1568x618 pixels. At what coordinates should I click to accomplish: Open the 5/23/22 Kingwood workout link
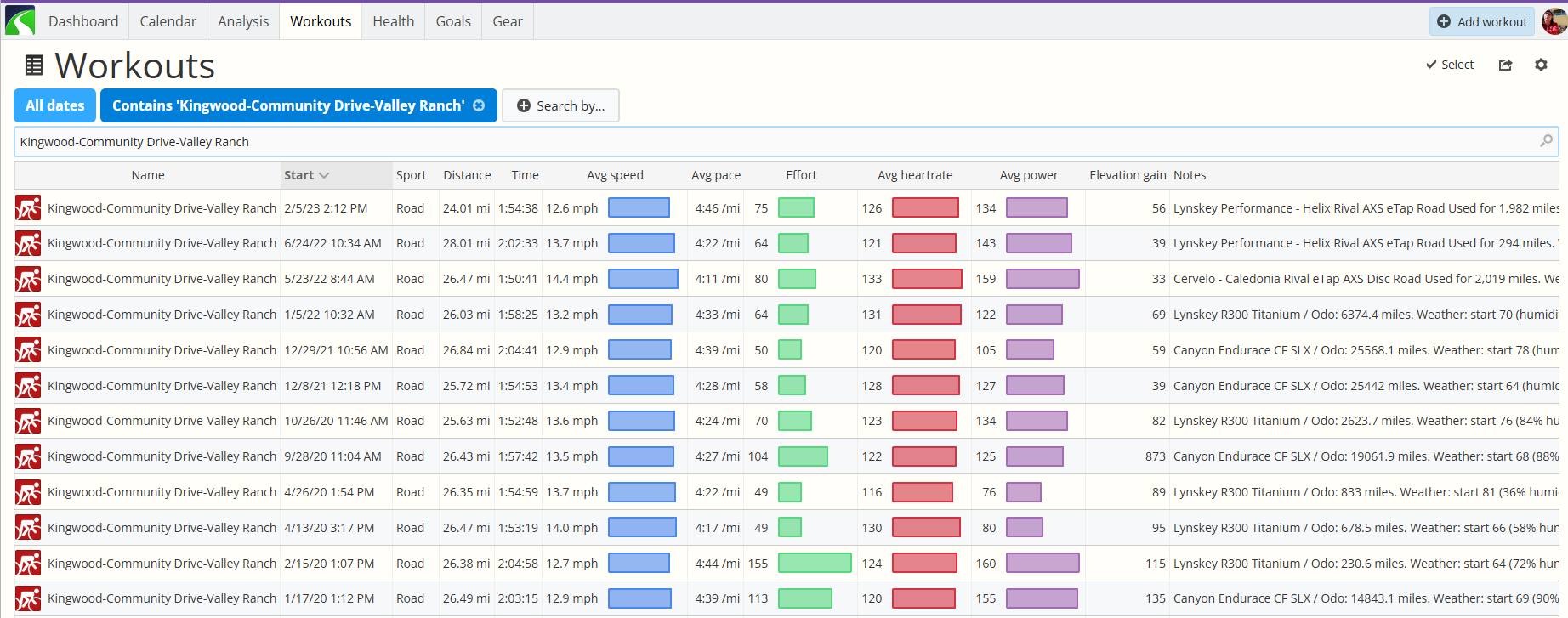click(x=162, y=279)
